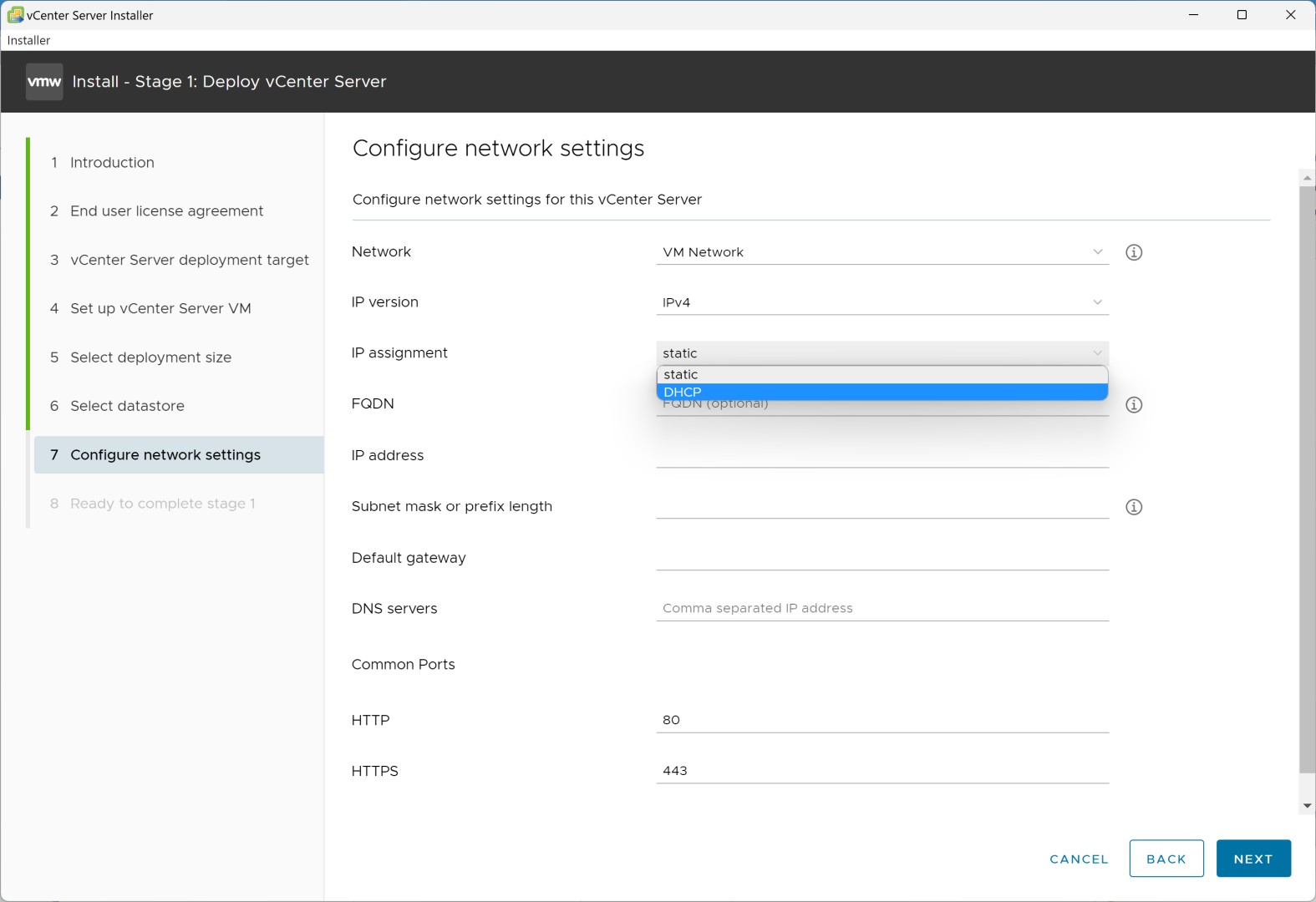
Task: Select step 7 Configure network settings
Action: tap(179, 454)
